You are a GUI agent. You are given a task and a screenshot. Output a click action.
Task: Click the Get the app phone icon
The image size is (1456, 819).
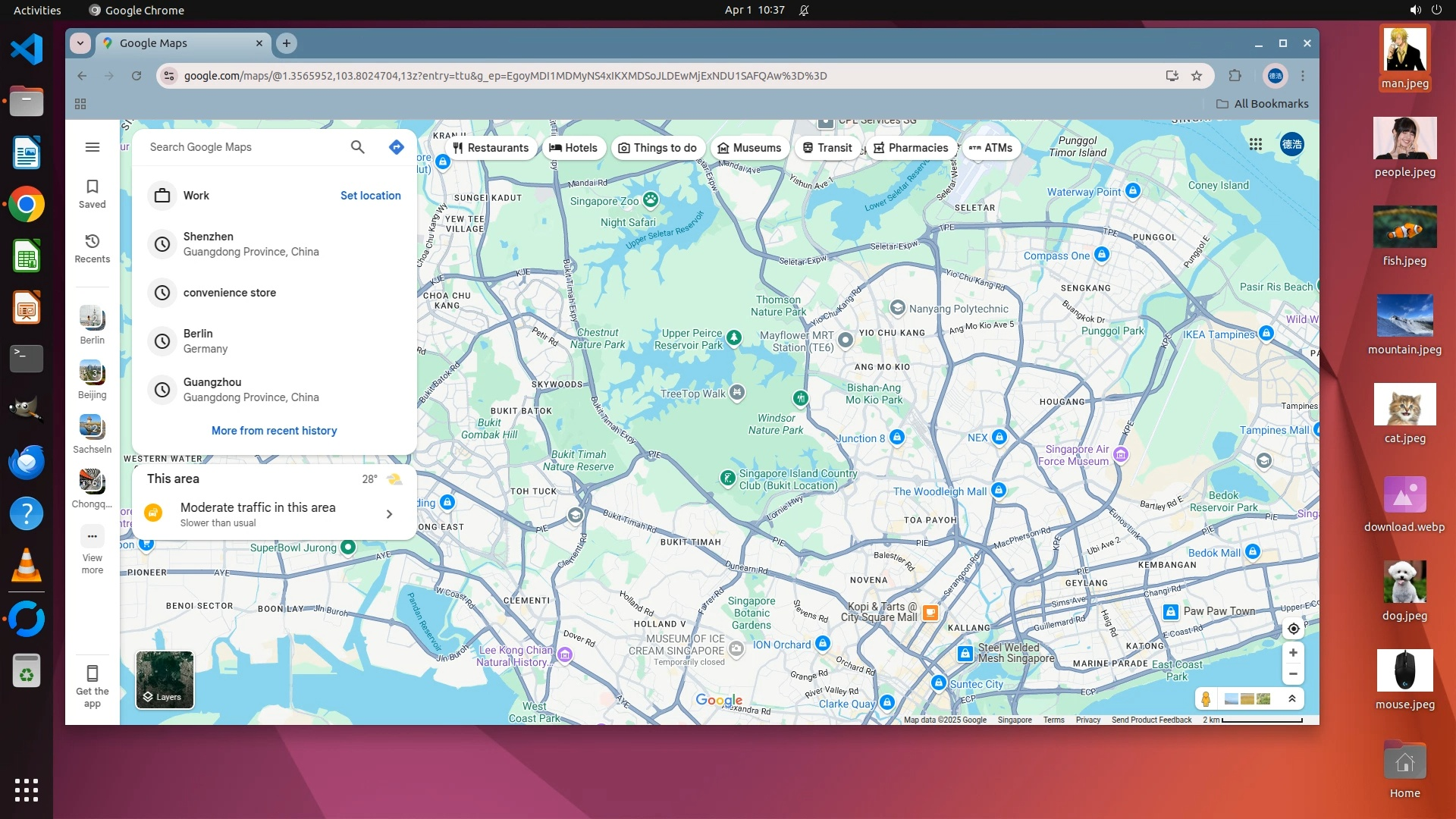[93, 673]
